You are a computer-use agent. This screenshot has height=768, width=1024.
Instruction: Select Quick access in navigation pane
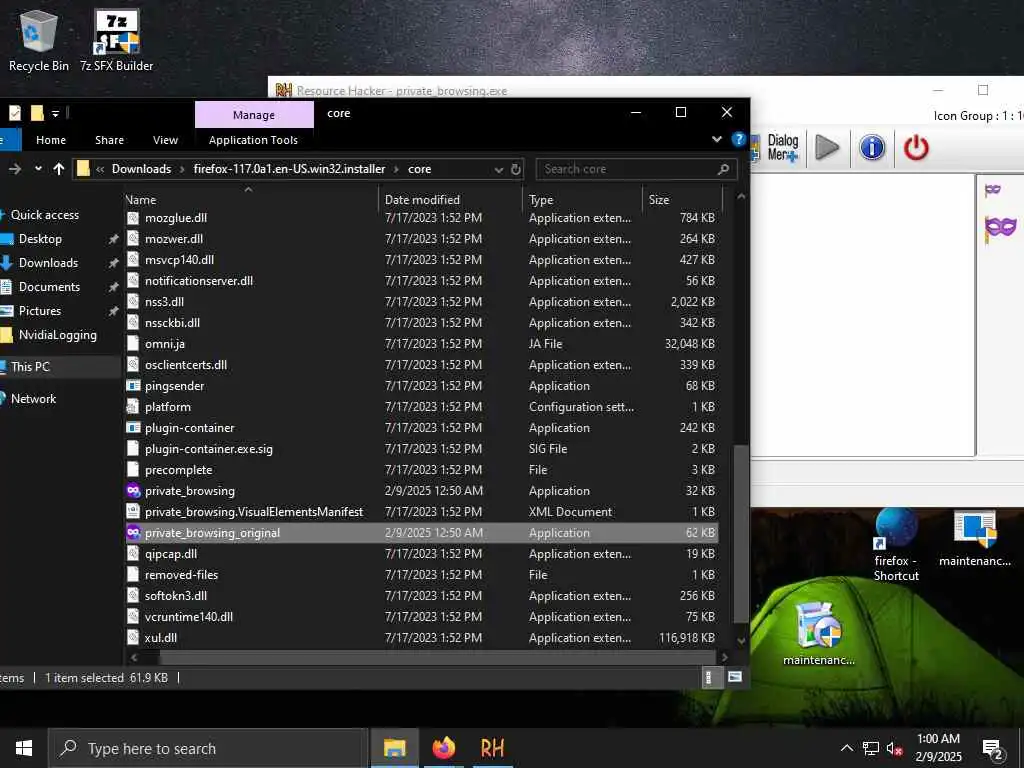(x=44, y=215)
